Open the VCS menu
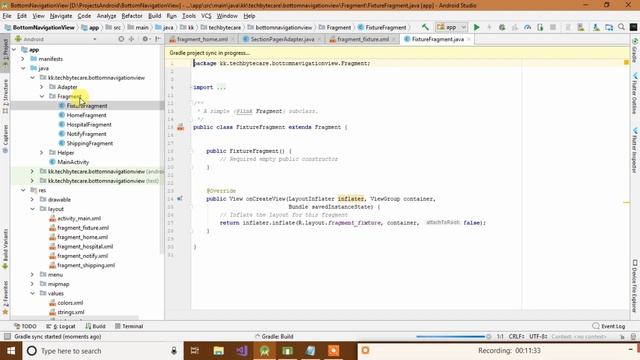The height and width of the screenshot is (360, 640). [x=206, y=16]
